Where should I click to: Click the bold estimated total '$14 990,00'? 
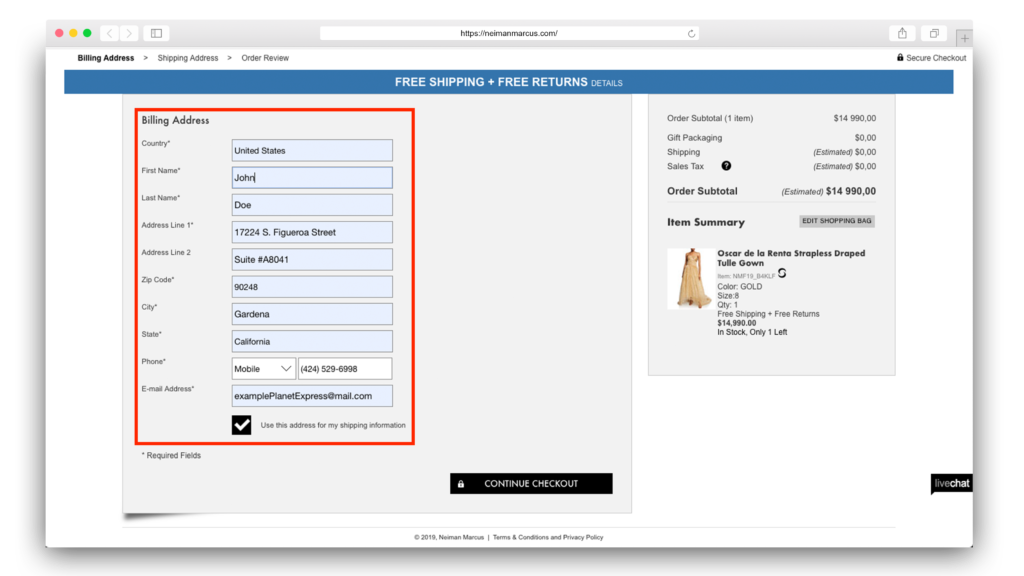(851, 191)
